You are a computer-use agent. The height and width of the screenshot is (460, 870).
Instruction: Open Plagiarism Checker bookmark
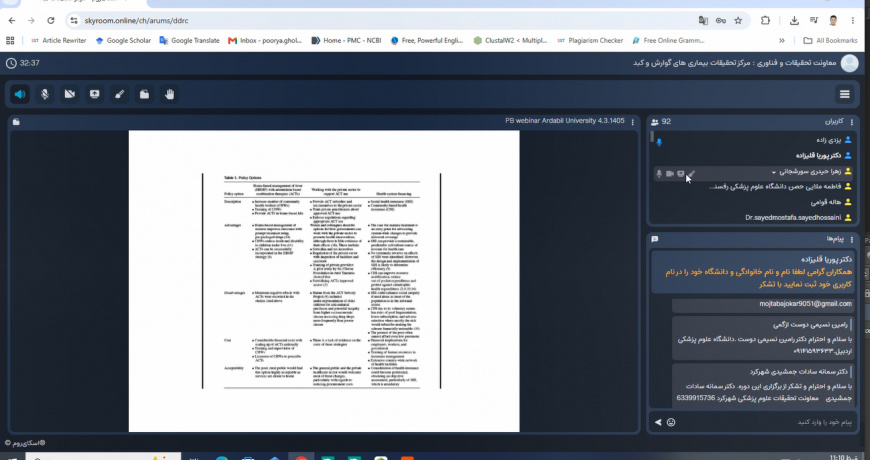pos(589,41)
